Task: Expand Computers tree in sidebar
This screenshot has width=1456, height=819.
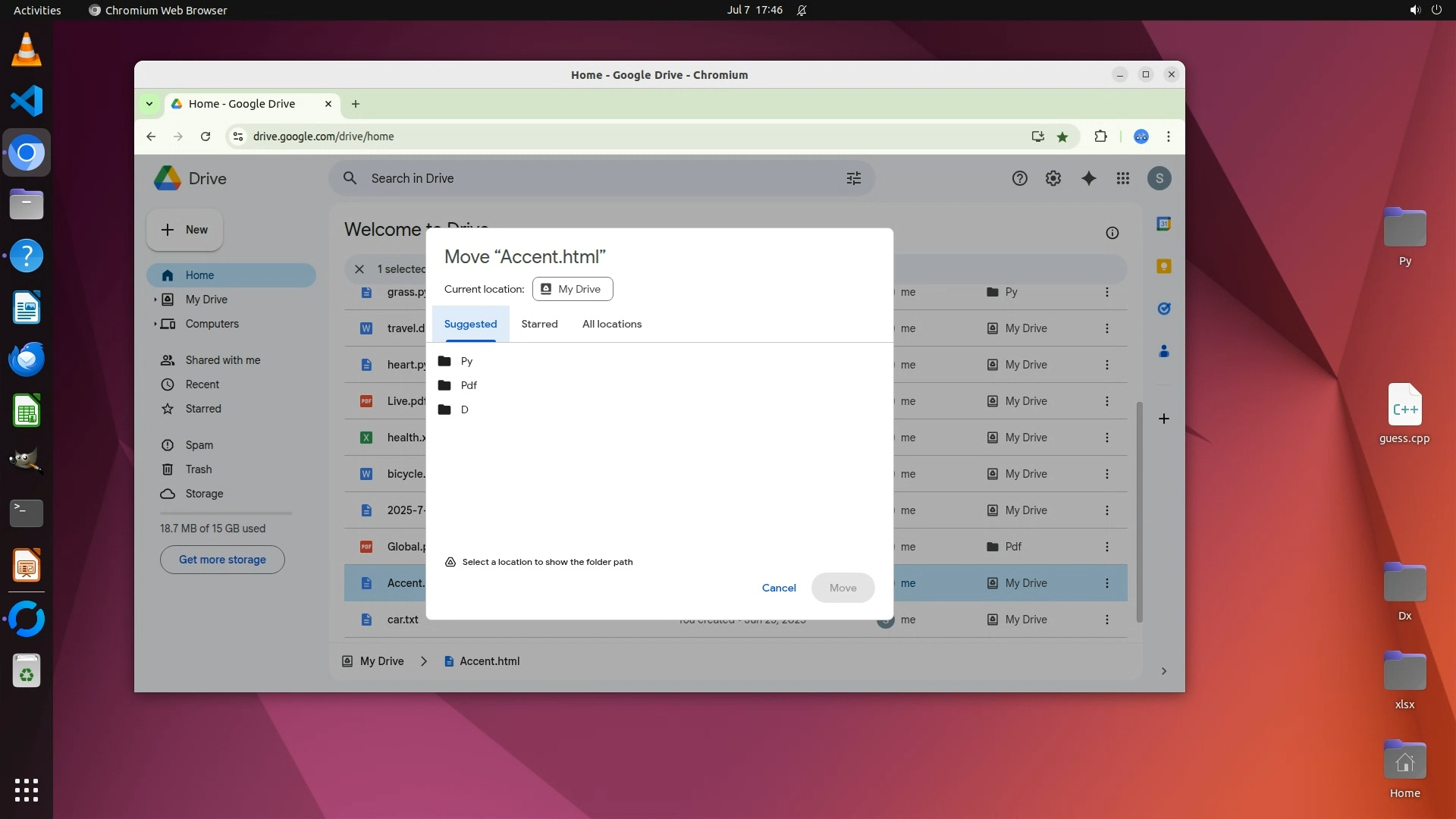Action: [x=155, y=324]
